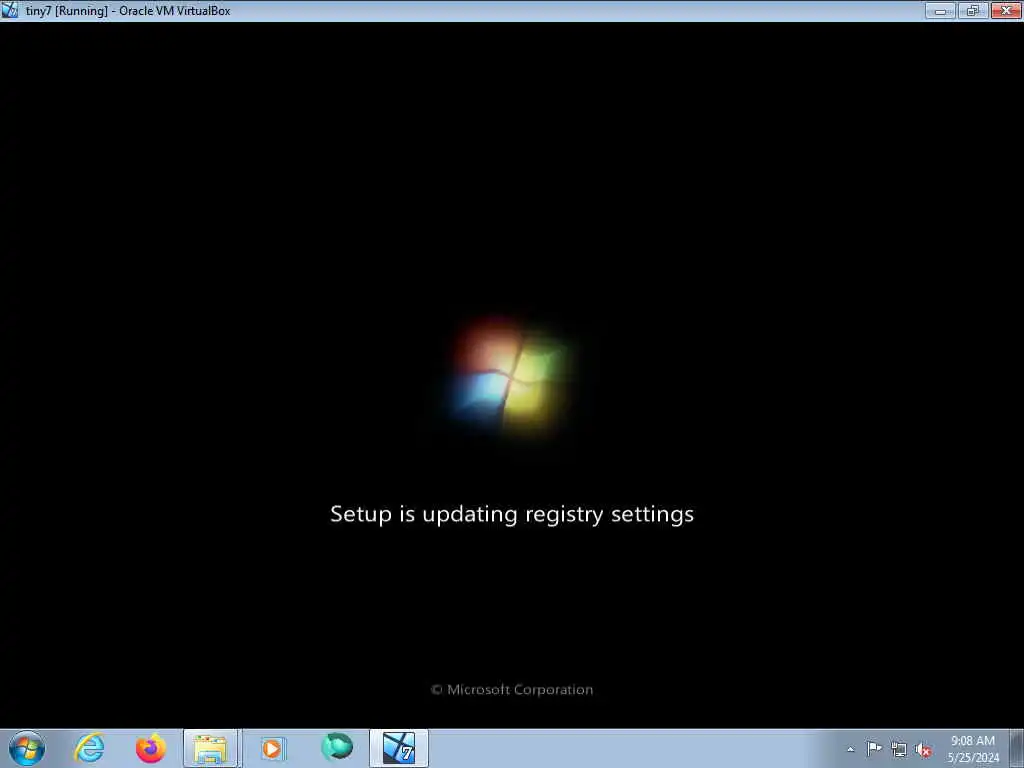Select the VirtualBox tiny7 taskbar button

(x=398, y=748)
